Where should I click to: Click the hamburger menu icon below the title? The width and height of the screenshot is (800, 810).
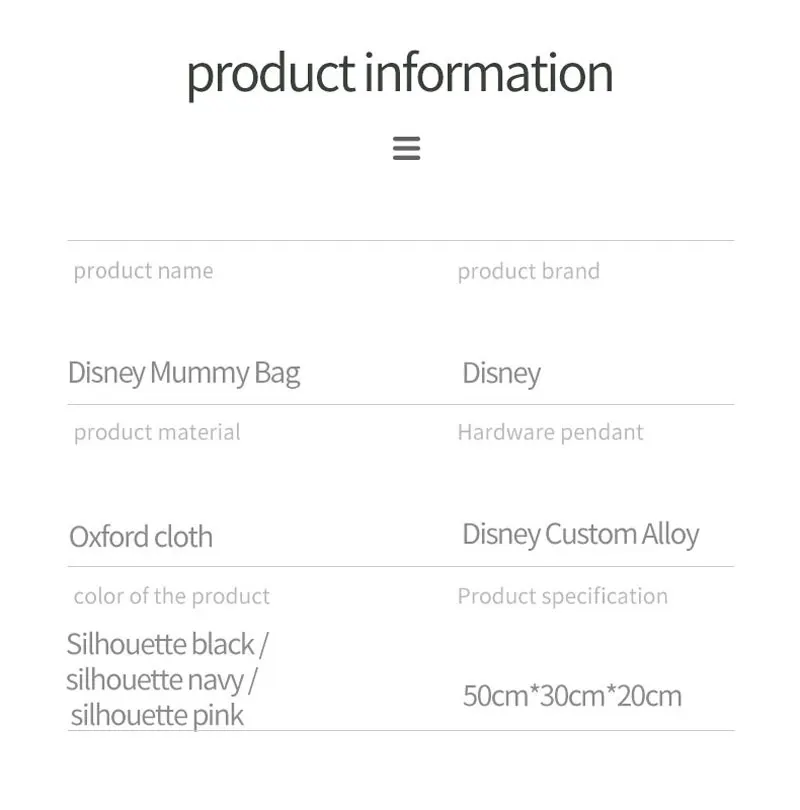pyautogui.click(x=406, y=148)
